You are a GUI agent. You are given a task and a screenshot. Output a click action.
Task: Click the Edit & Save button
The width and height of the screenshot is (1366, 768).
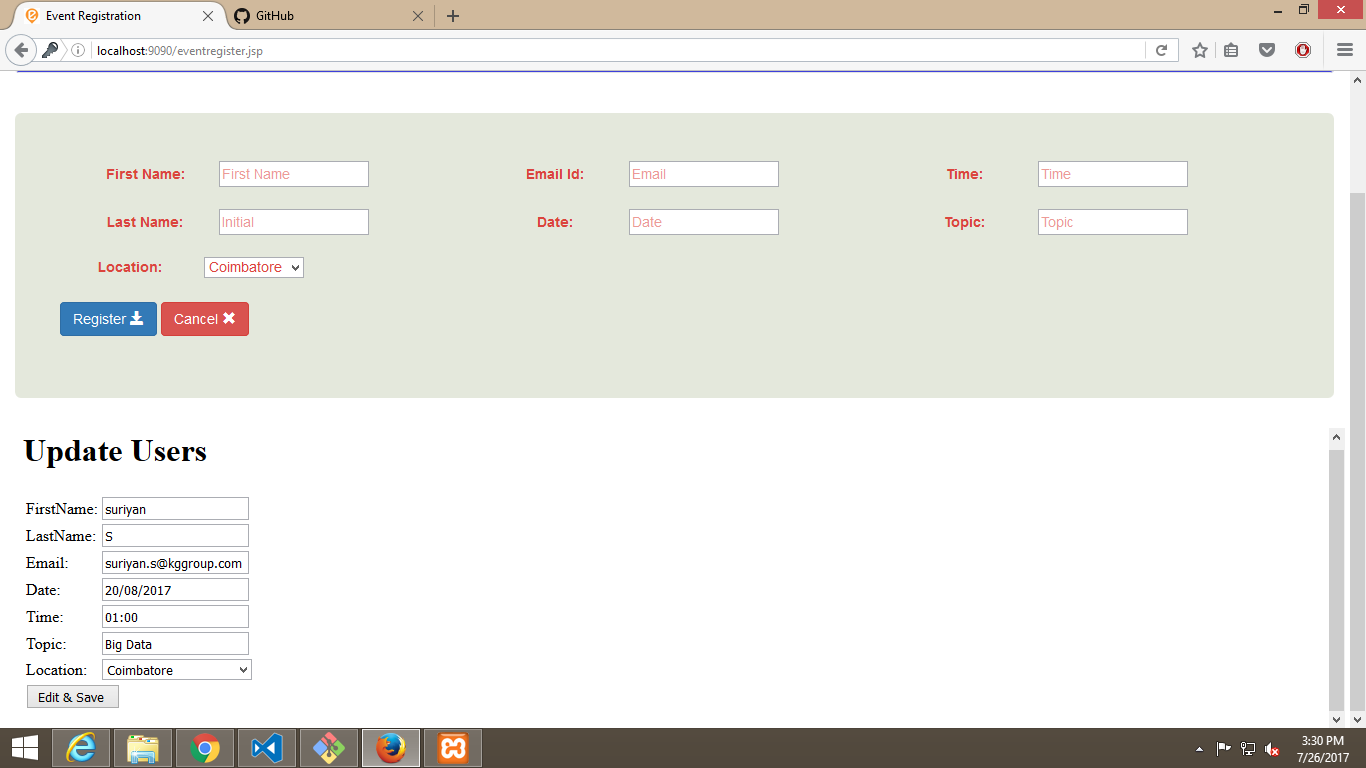click(x=72, y=697)
